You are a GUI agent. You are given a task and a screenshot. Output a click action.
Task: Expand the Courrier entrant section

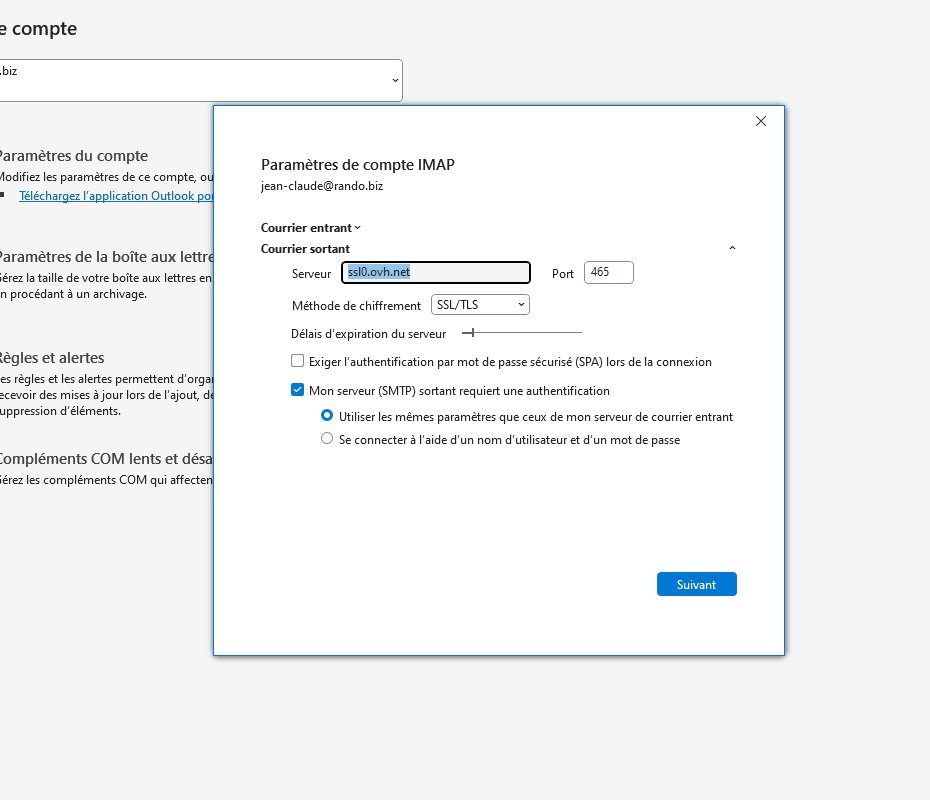tap(310, 228)
